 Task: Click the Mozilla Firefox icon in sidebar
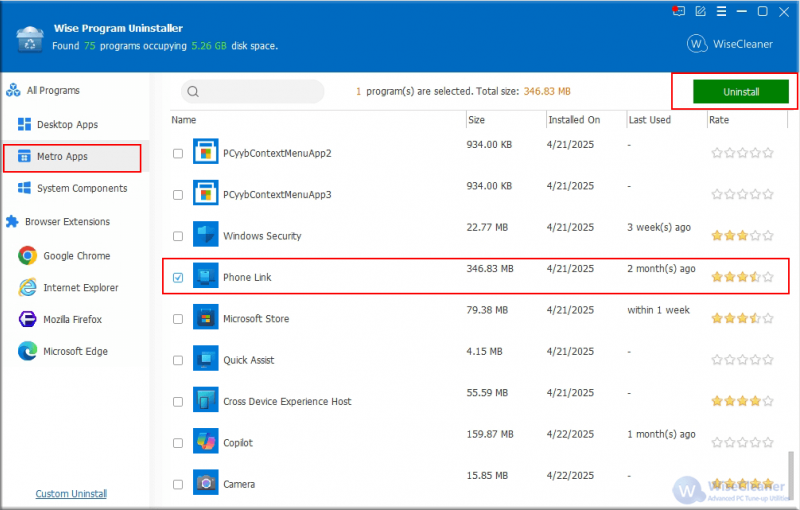28,319
